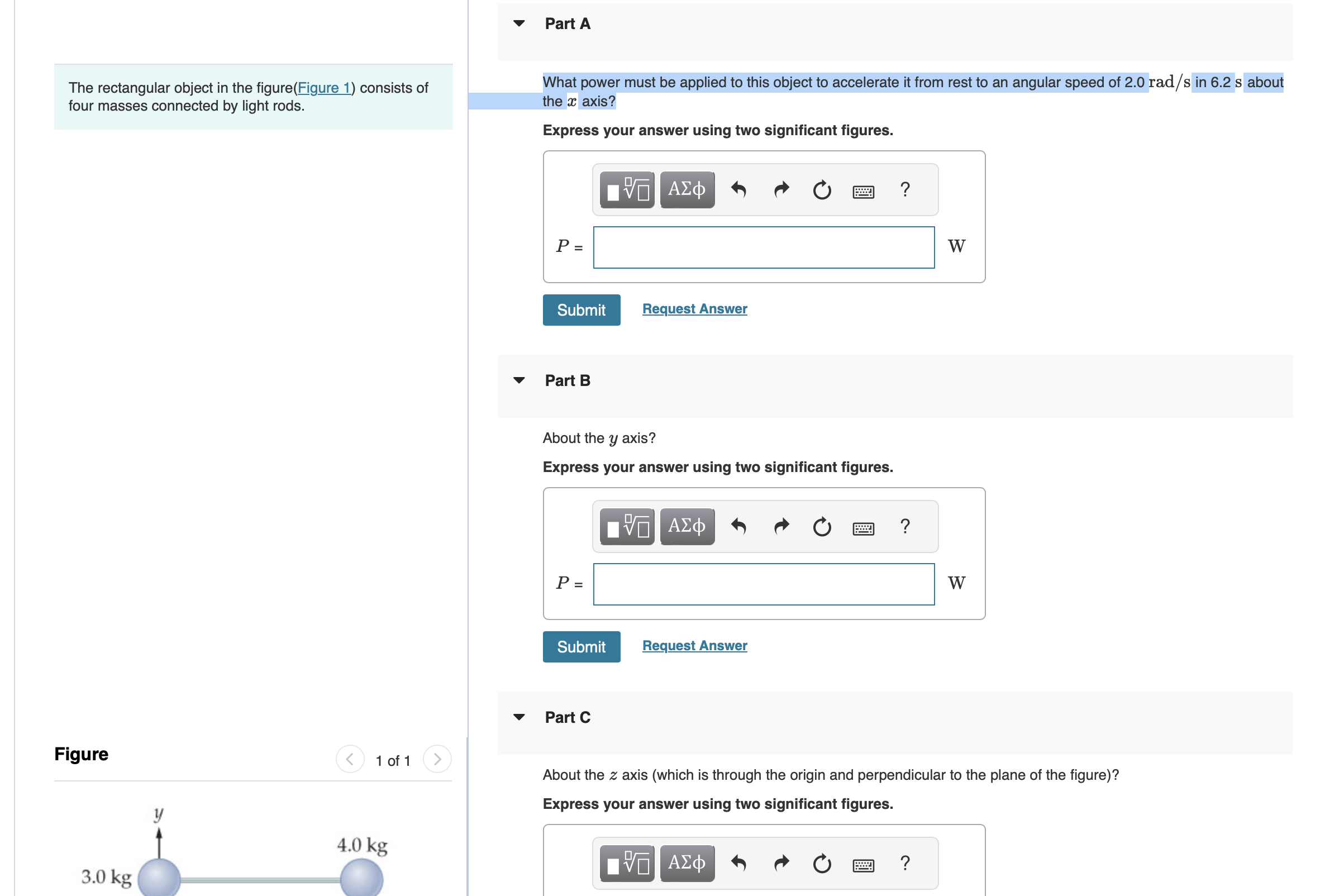Click Request Answer link for Part B

tap(694, 645)
